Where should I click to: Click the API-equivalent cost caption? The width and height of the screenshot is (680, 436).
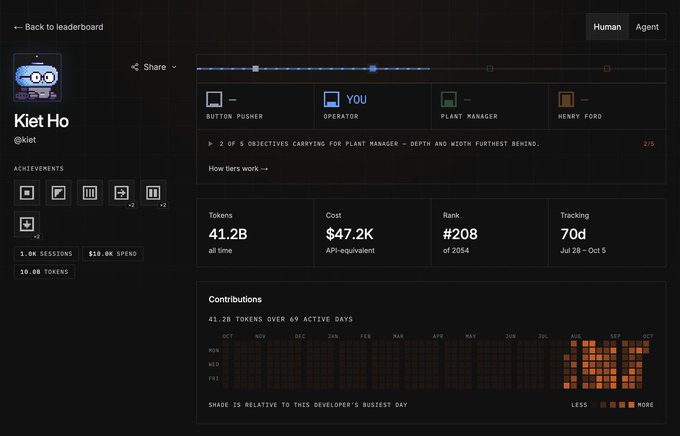tap(350, 250)
